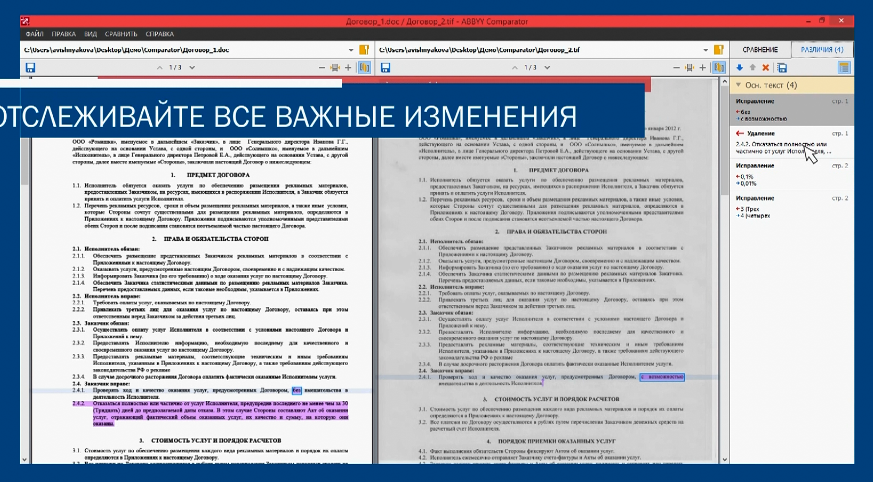The image size is (873, 482).
Task: Select the Исправление difference '0,1%'
Action: click(792, 174)
